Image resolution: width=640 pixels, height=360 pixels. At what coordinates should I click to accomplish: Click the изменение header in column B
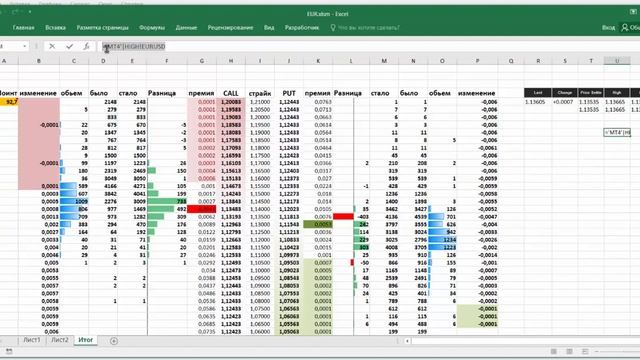[x=38, y=93]
